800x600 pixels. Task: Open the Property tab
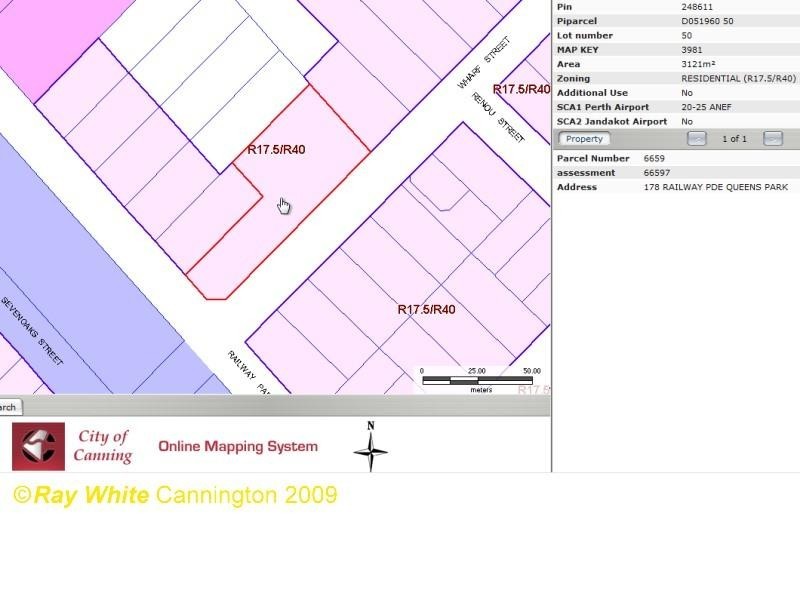583,139
